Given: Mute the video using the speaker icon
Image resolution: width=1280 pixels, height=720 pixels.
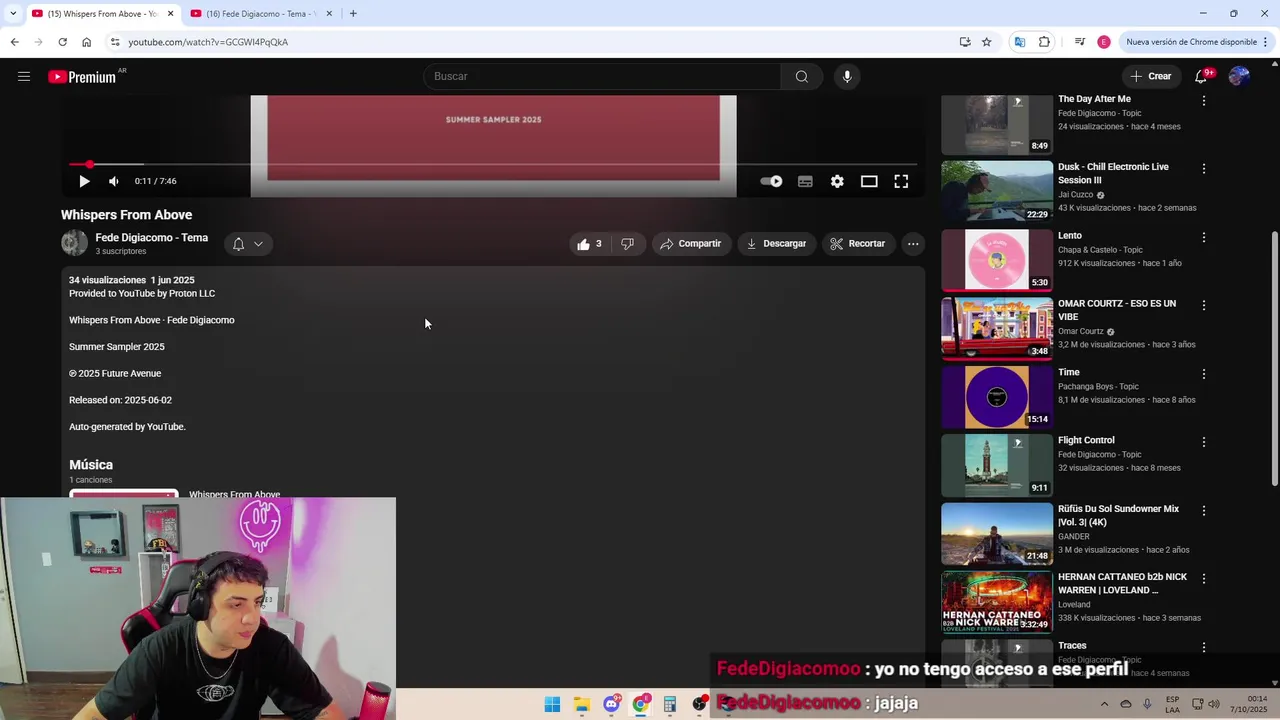Looking at the screenshot, I should click(x=113, y=181).
